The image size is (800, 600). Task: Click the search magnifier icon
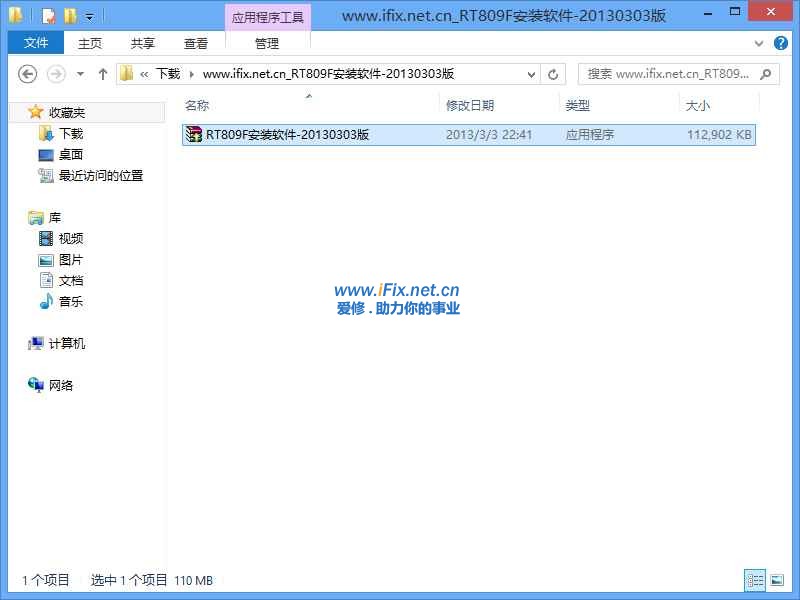[x=766, y=74]
